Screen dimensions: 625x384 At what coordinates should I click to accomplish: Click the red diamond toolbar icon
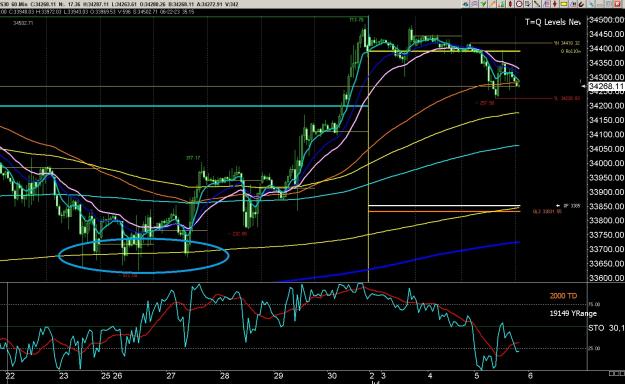pos(511,4)
